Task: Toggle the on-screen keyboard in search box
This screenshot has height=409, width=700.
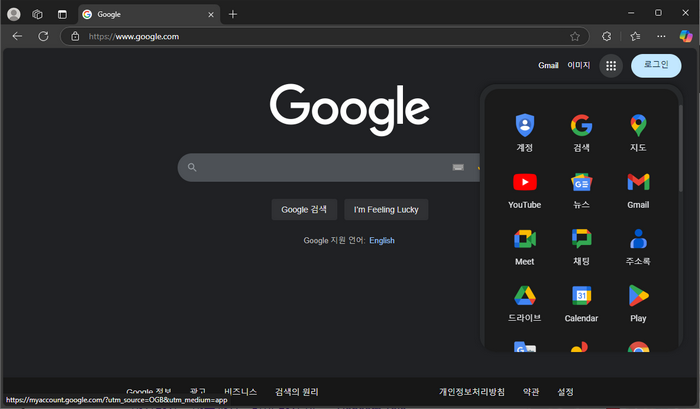Action: 458,168
